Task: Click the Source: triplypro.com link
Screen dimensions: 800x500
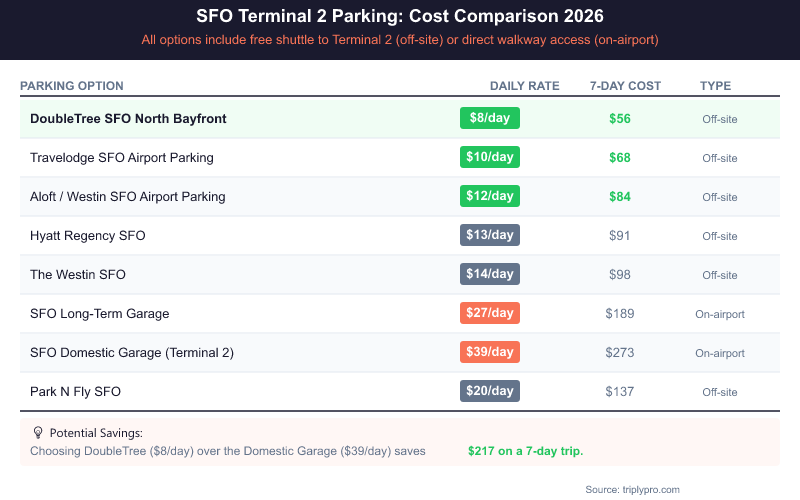Action: pos(632,489)
